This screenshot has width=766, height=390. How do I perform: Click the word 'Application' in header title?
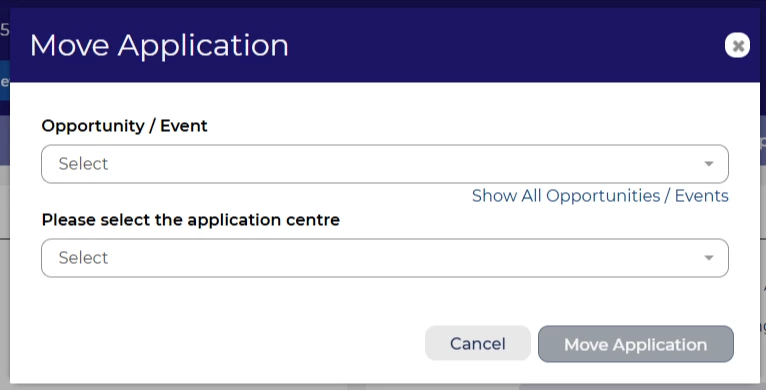click(203, 46)
